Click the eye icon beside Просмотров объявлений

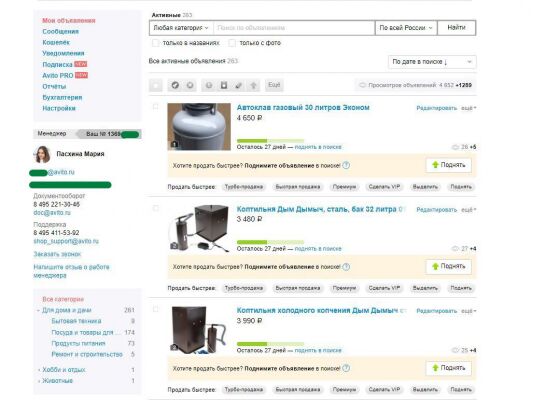tap(362, 85)
